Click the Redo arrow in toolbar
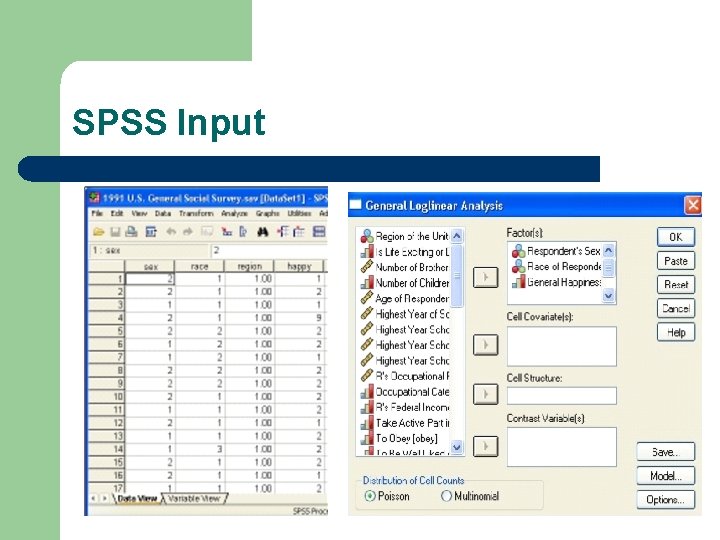Viewport: 720px width, 540px height. (x=187, y=232)
